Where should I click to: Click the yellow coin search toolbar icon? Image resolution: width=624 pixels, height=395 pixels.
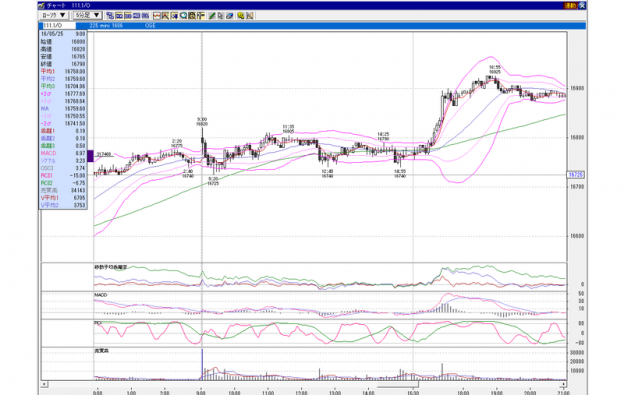(x=241, y=16)
